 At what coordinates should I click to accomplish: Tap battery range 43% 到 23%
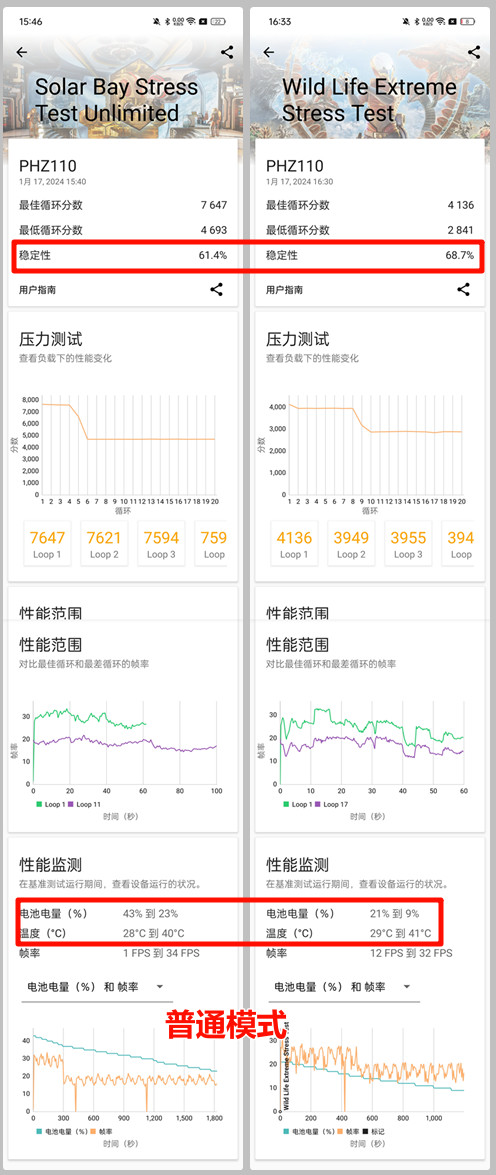[x=150, y=913]
